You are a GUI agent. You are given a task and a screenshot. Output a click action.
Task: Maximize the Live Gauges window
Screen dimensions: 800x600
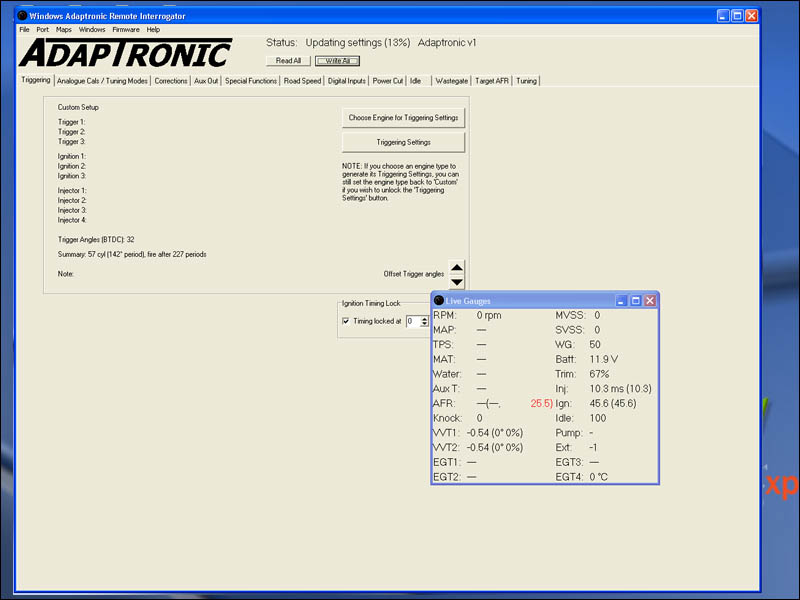[635, 301]
